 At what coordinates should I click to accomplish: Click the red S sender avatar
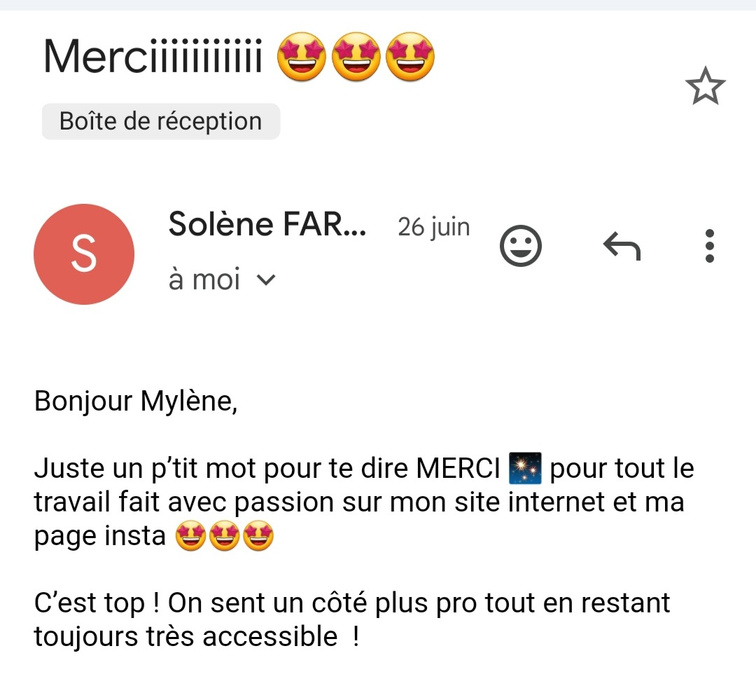(x=83, y=254)
